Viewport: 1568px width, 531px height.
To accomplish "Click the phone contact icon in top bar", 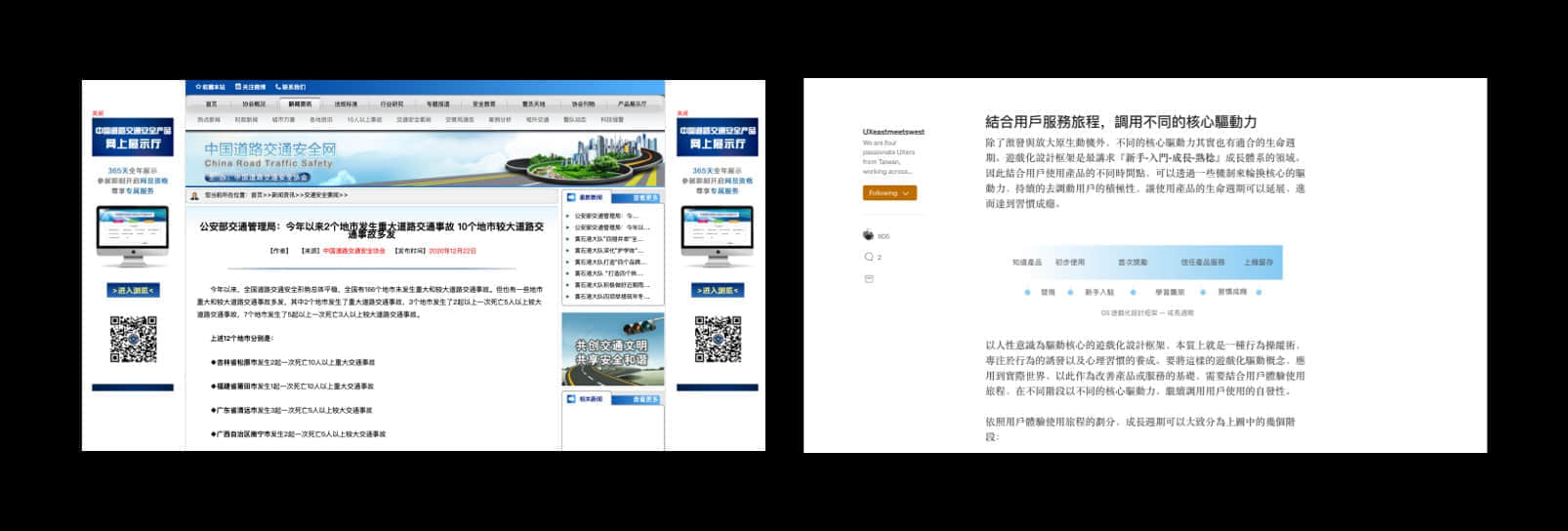I will pos(278,87).
